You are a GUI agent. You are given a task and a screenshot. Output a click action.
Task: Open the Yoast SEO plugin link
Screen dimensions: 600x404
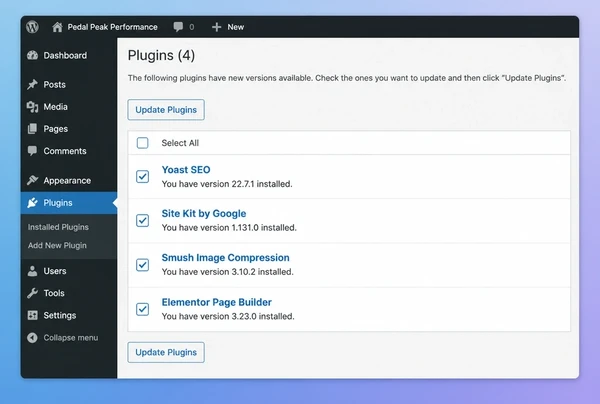point(186,169)
